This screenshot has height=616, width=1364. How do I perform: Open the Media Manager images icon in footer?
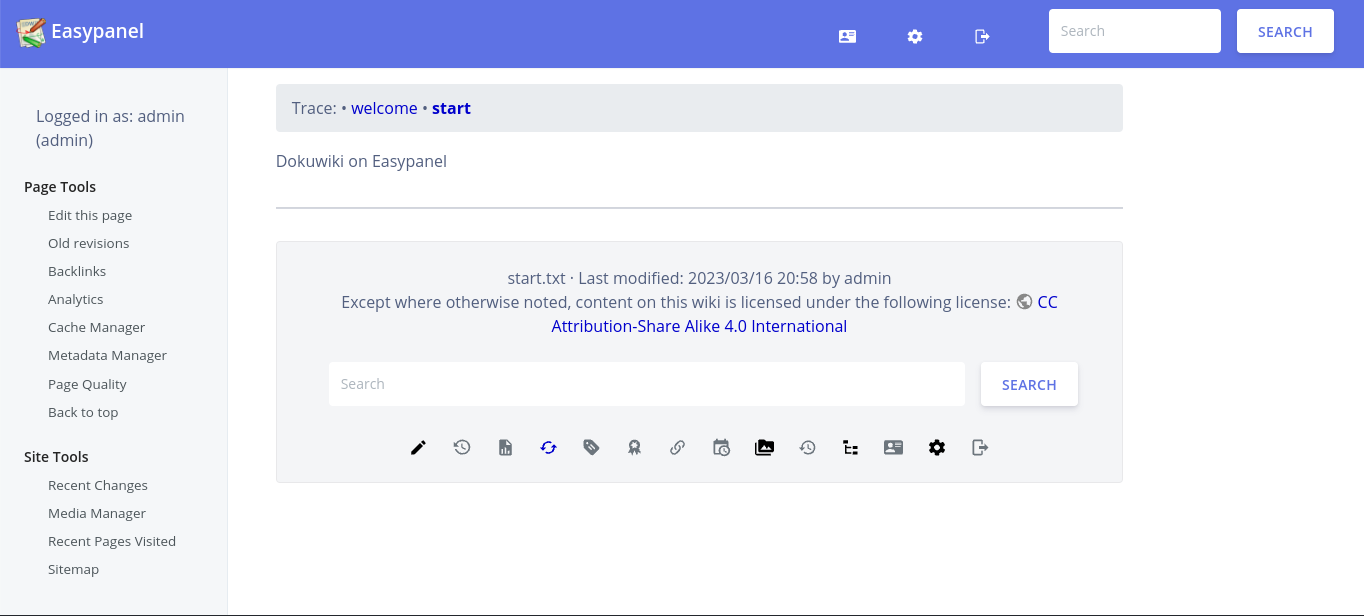tap(764, 447)
